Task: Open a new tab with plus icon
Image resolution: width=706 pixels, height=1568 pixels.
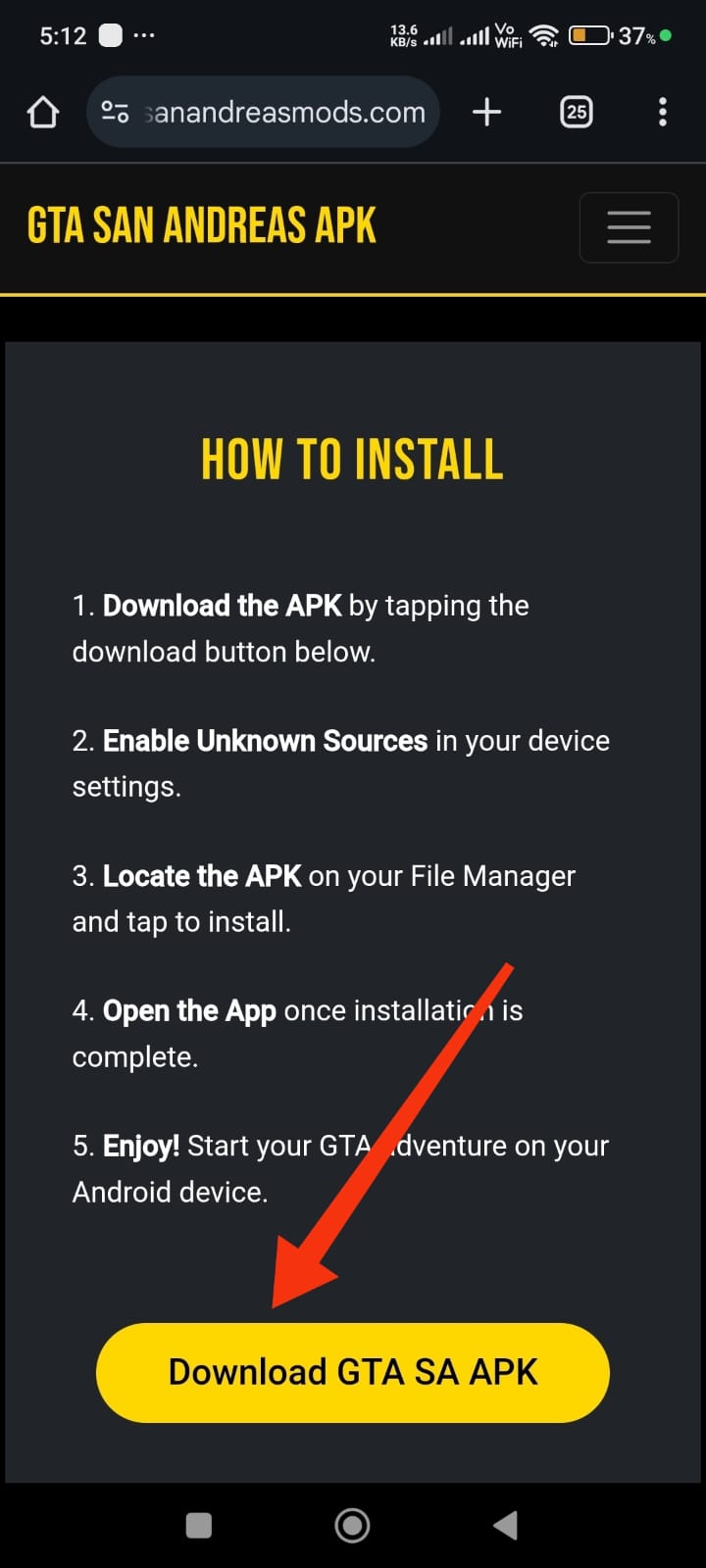Action: [x=486, y=113]
